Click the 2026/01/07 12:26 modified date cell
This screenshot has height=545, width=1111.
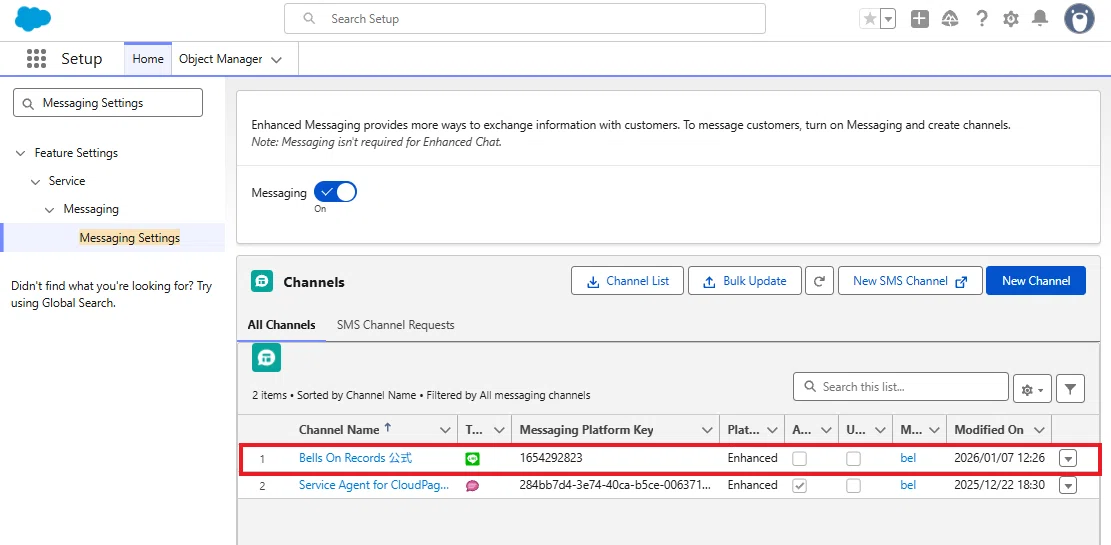[999, 458]
